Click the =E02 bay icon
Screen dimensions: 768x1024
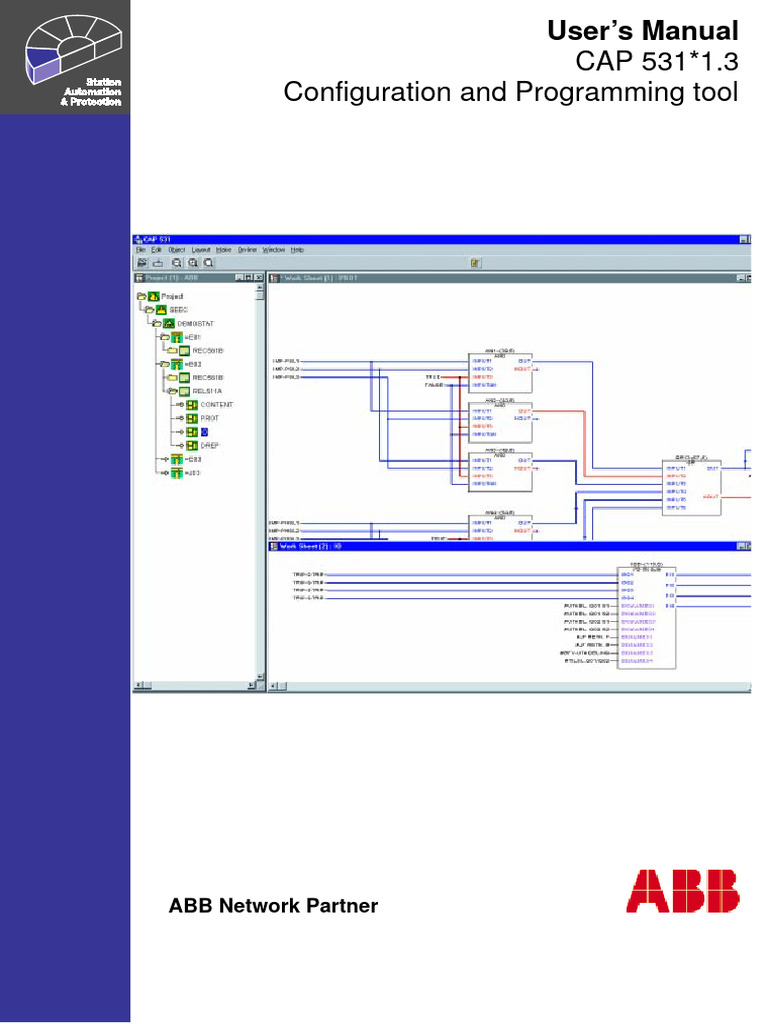tap(176, 364)
